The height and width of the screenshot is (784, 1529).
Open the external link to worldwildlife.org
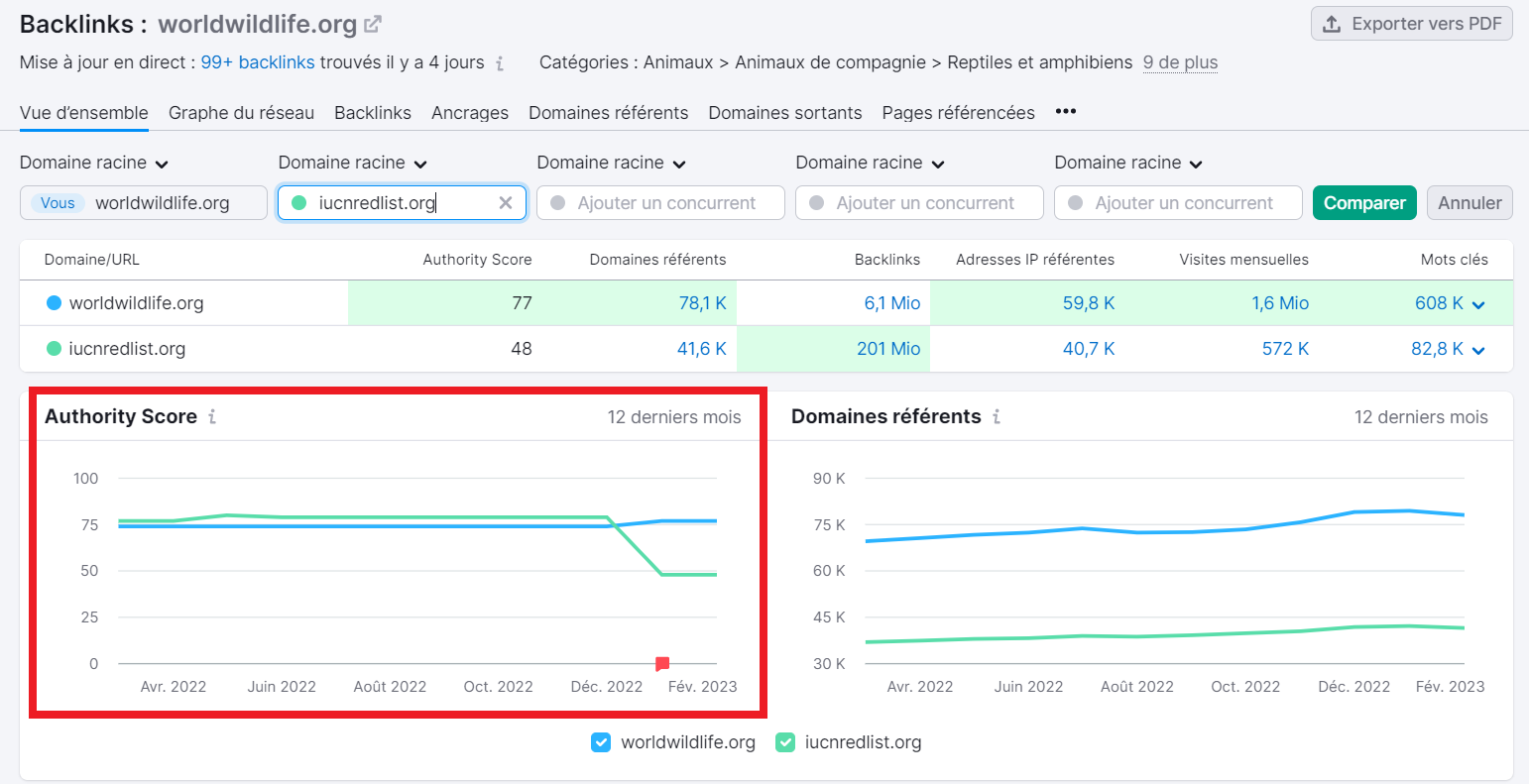(x=375, y=22)
